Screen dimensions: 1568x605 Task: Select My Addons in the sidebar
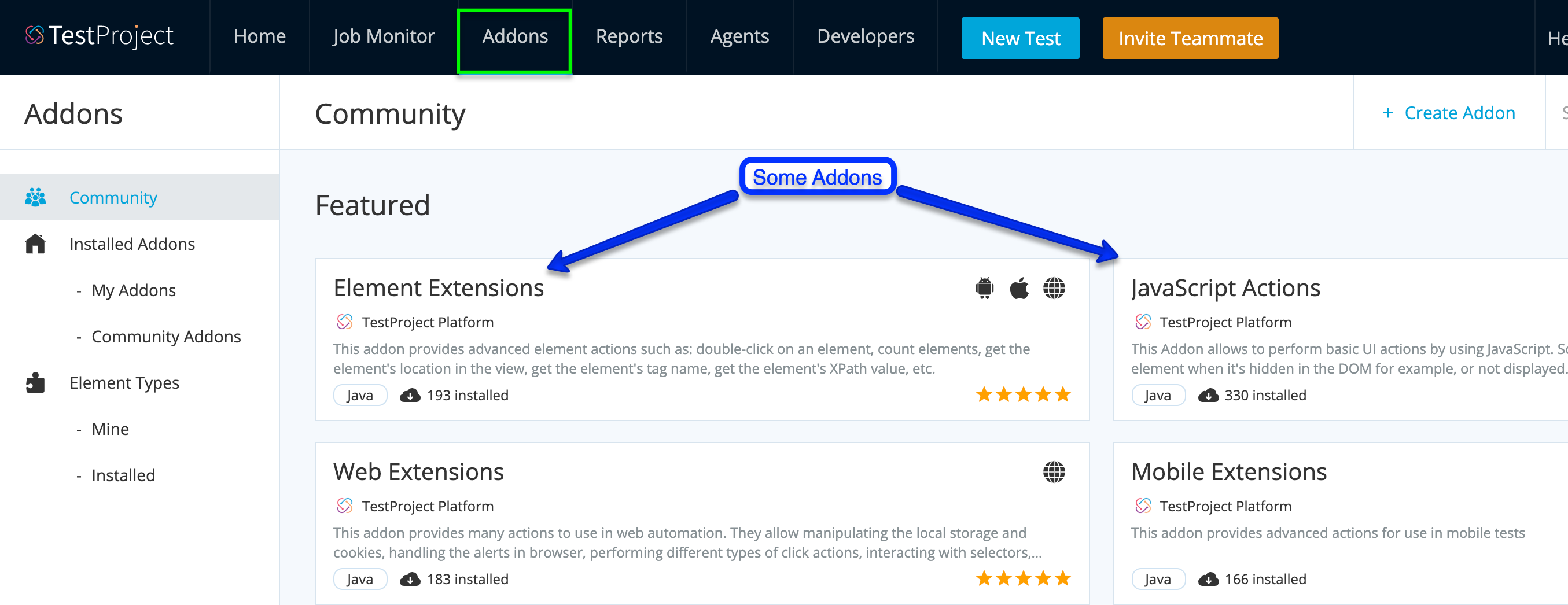point(133,290)
